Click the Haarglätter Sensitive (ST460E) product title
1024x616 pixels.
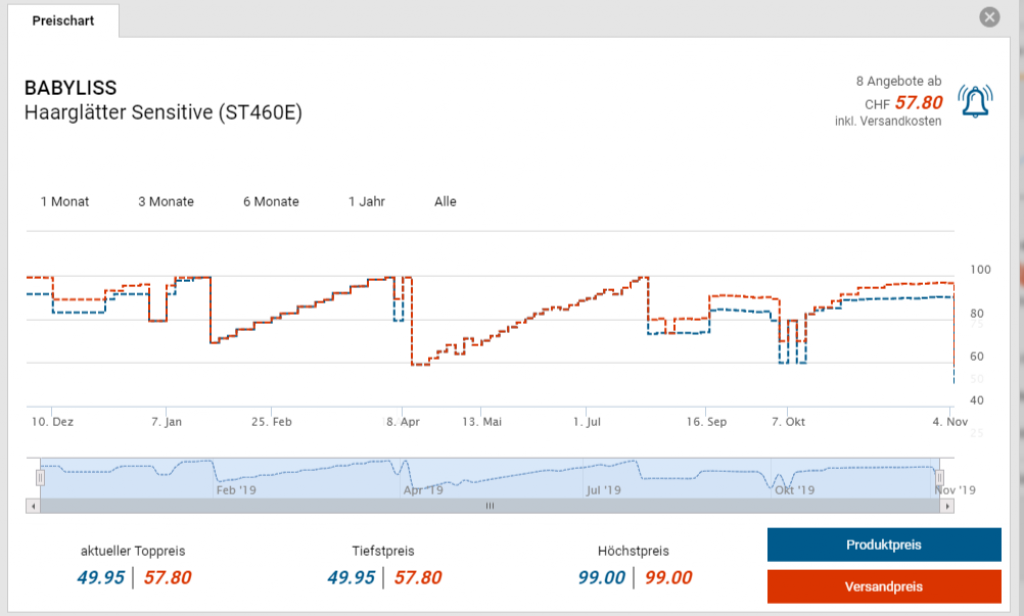coord(162,112)
